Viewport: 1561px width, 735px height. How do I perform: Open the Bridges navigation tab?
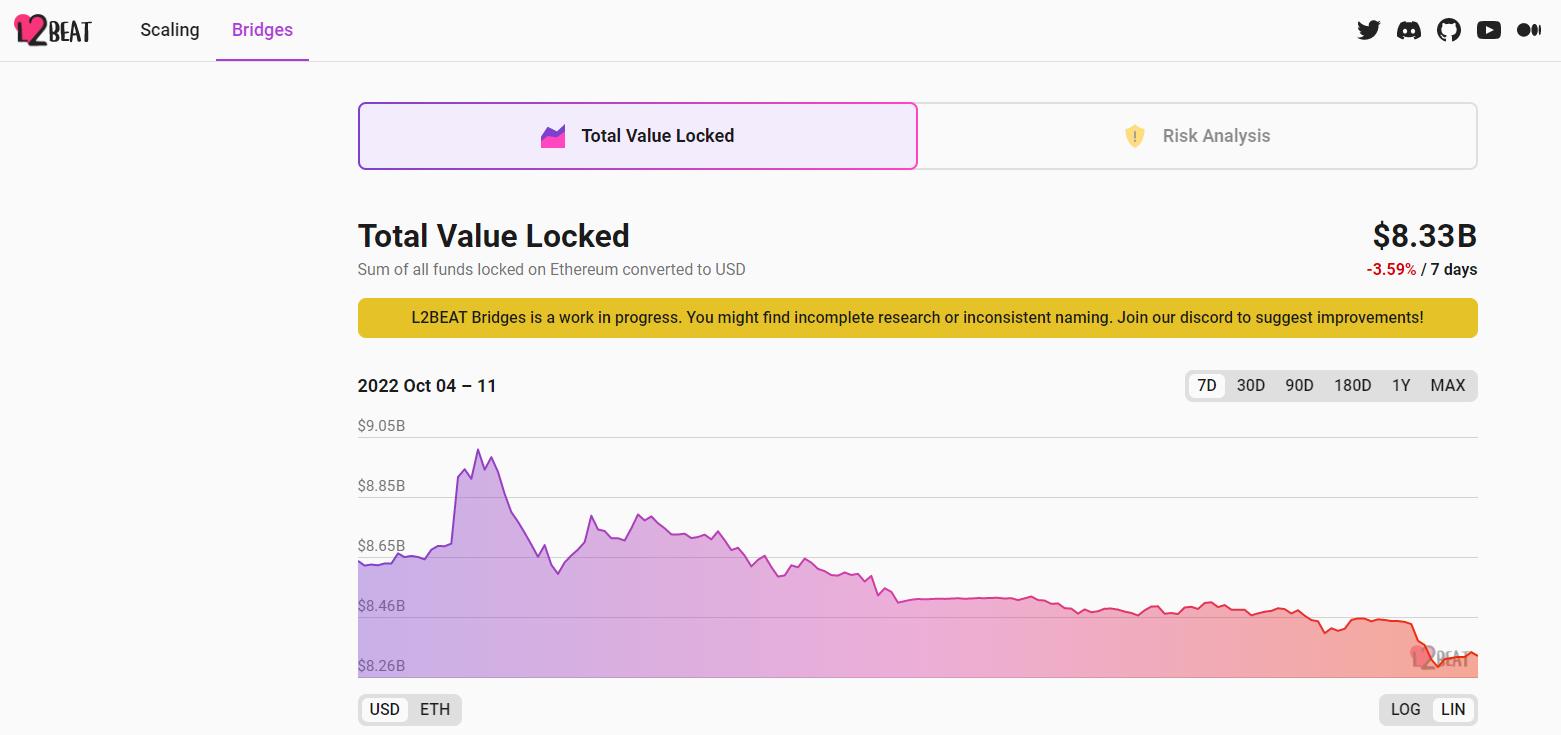[x=262, y=30]
